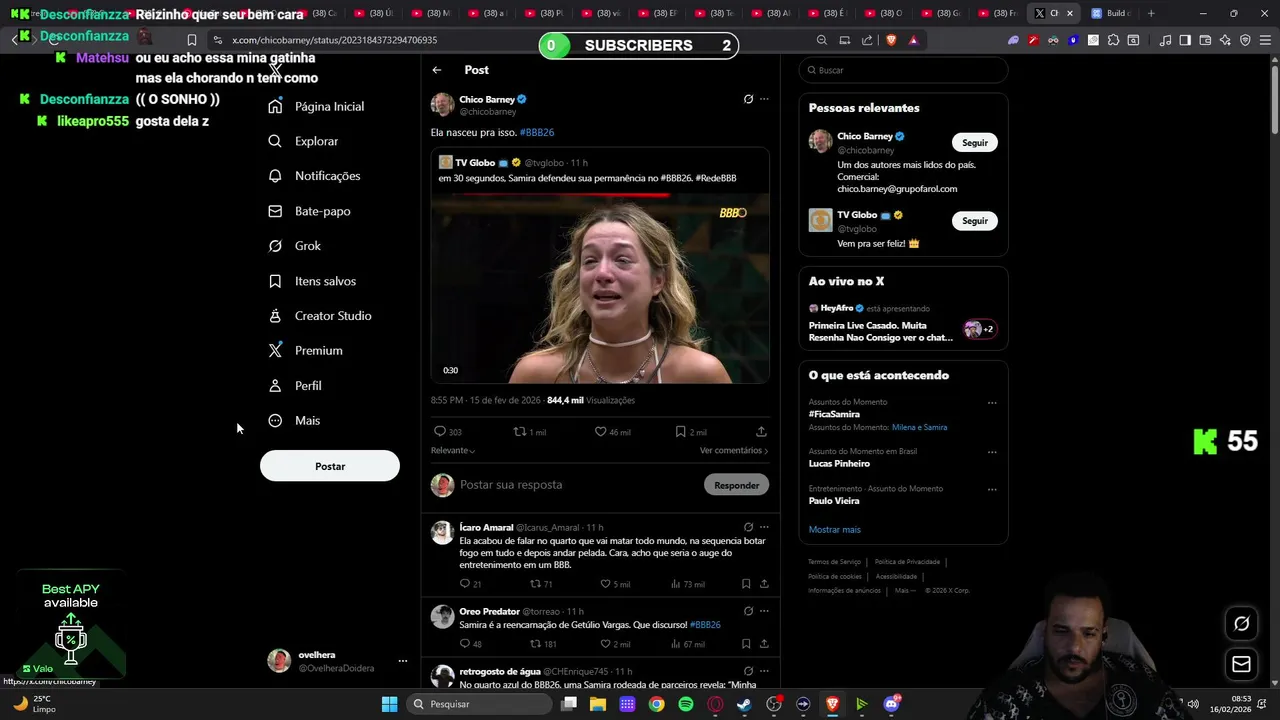Share the main post
The height and width of the screenshot is (720, 1280).
click(x=761, y=432)
